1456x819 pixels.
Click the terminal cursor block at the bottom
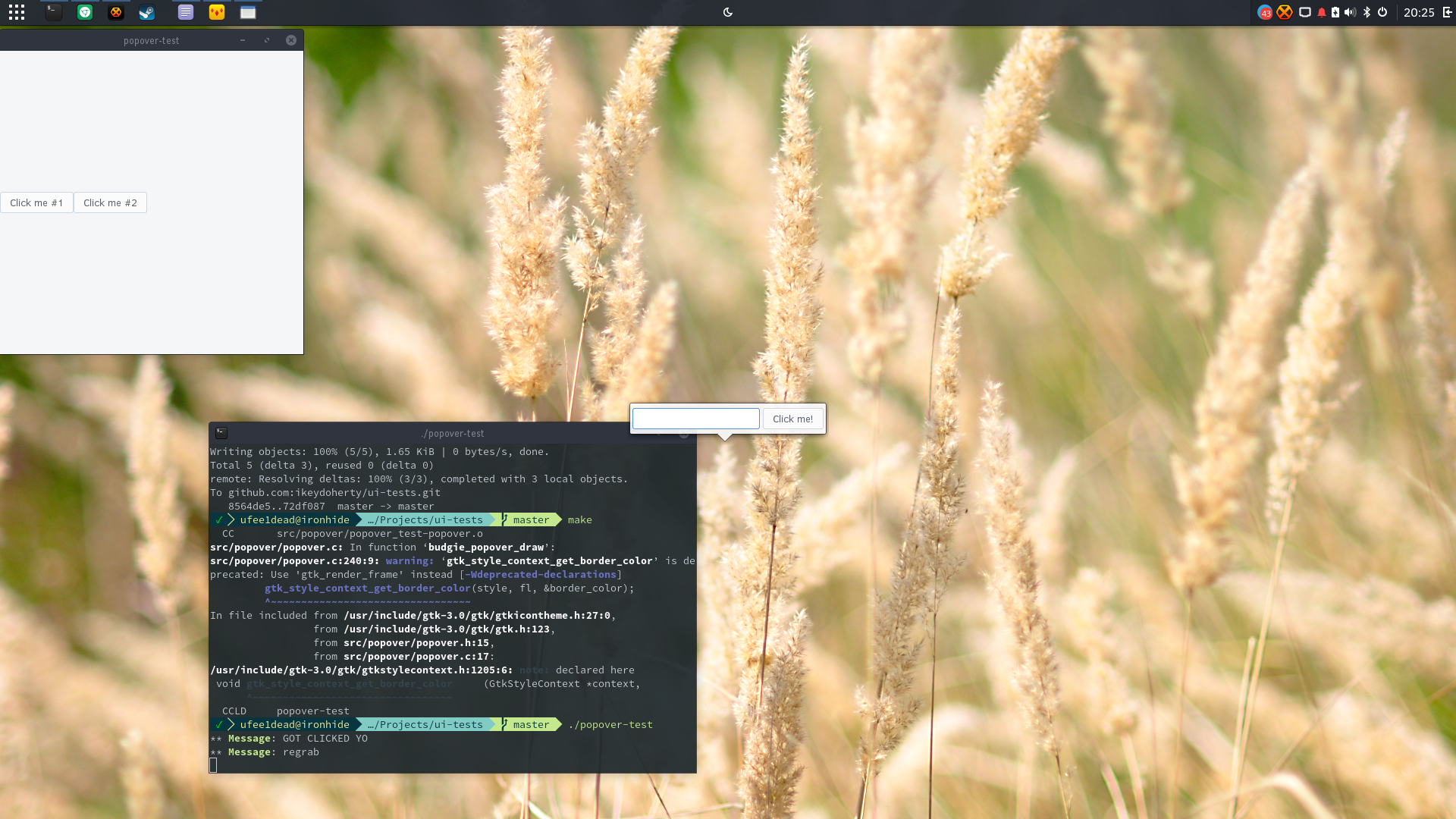213,766
